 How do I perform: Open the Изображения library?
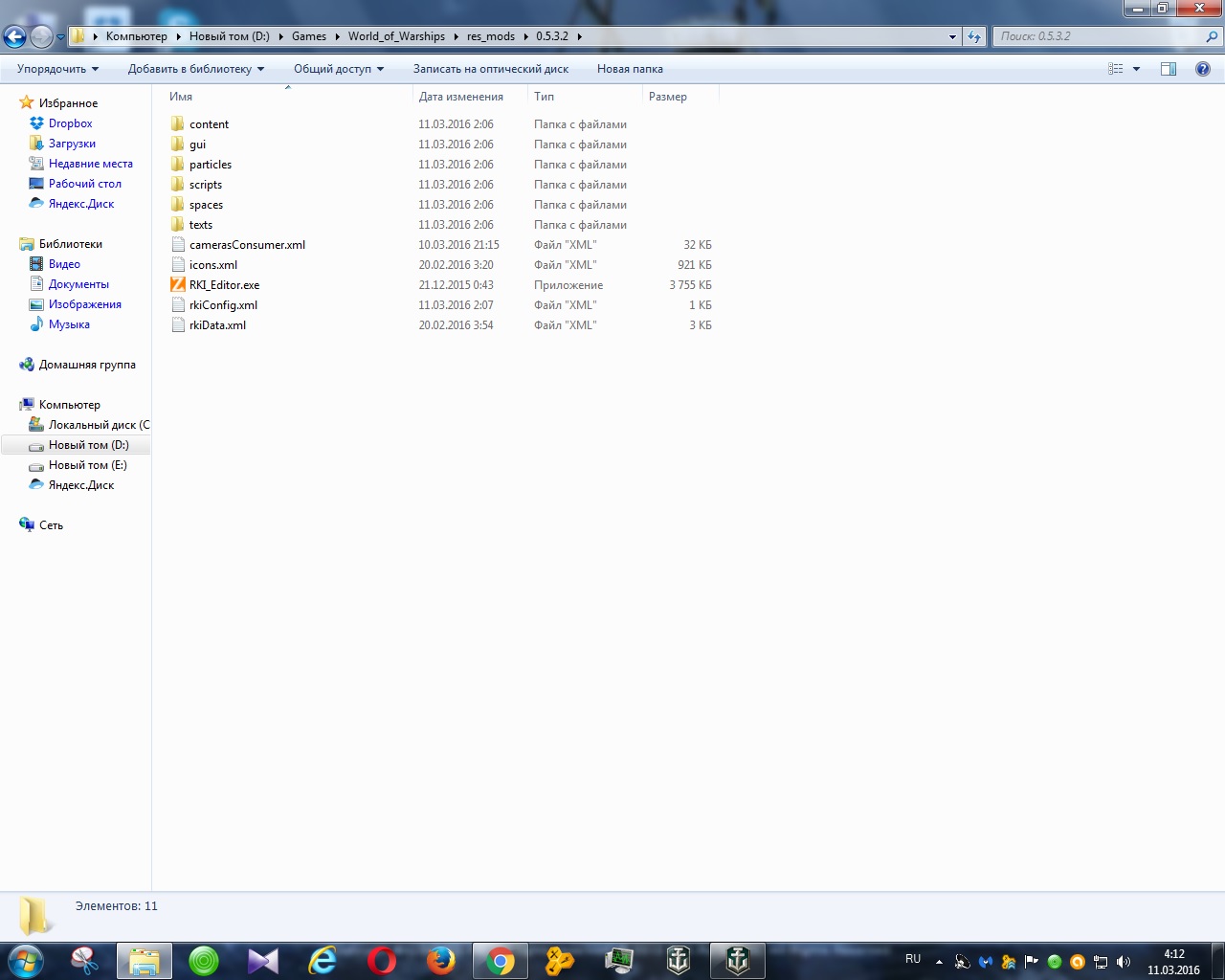[x=85, y=304]
